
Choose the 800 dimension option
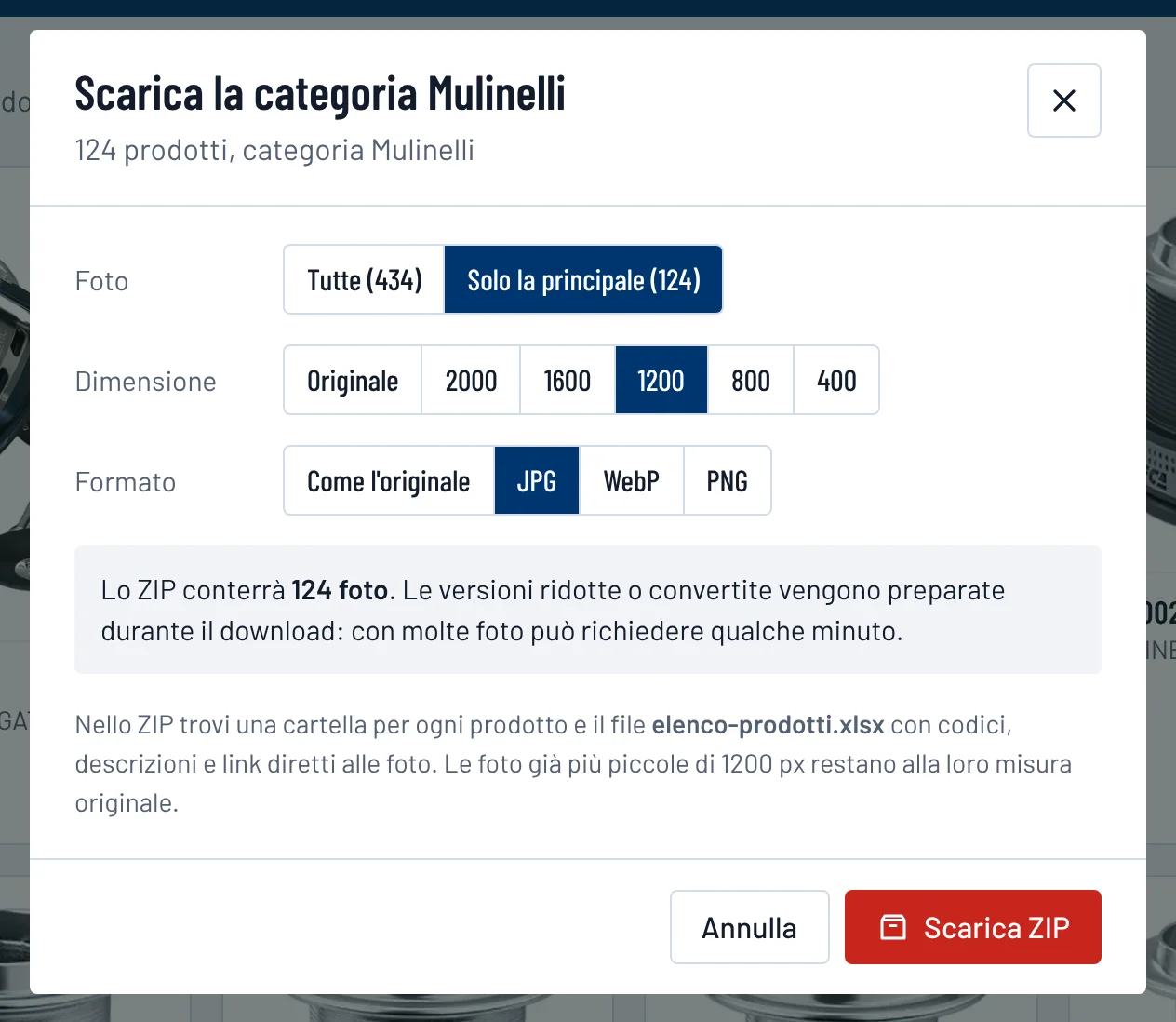coord(751,380)
